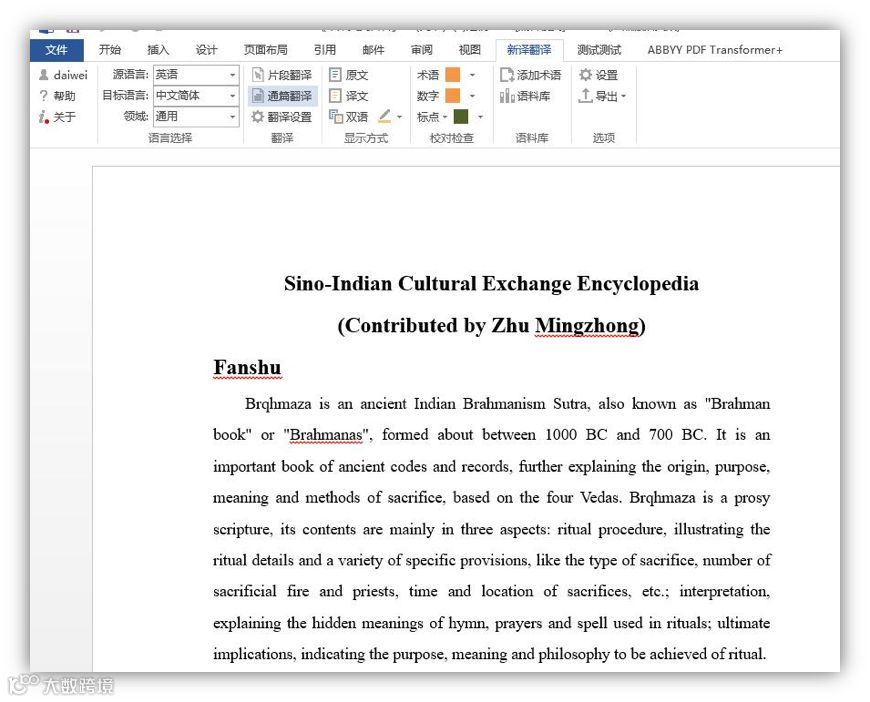
Task: Click the word "philosophy" in last line
Action: tap(574, 654)
